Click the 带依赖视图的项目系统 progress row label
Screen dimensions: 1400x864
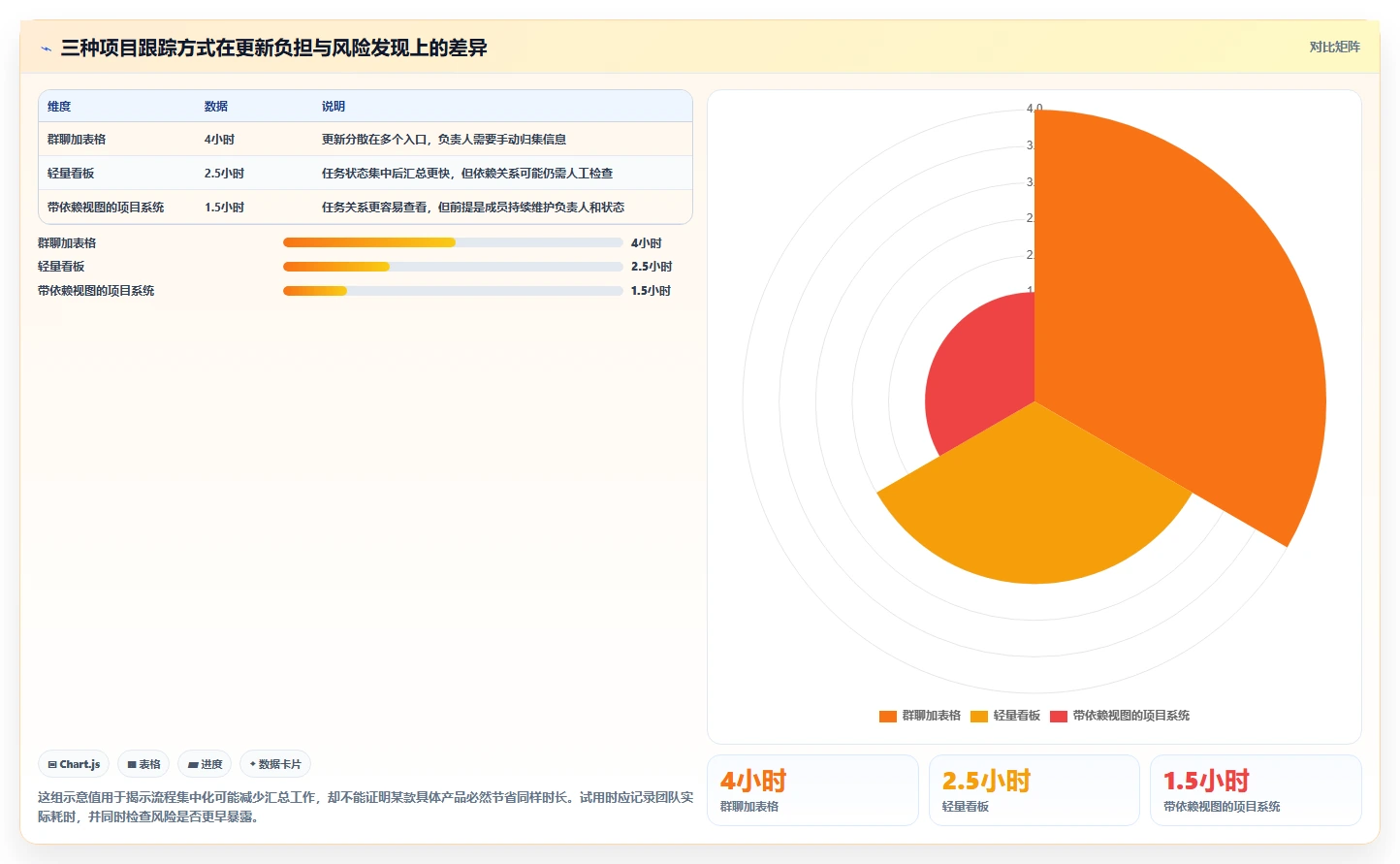pyautogui.click(x=96, y=291)
